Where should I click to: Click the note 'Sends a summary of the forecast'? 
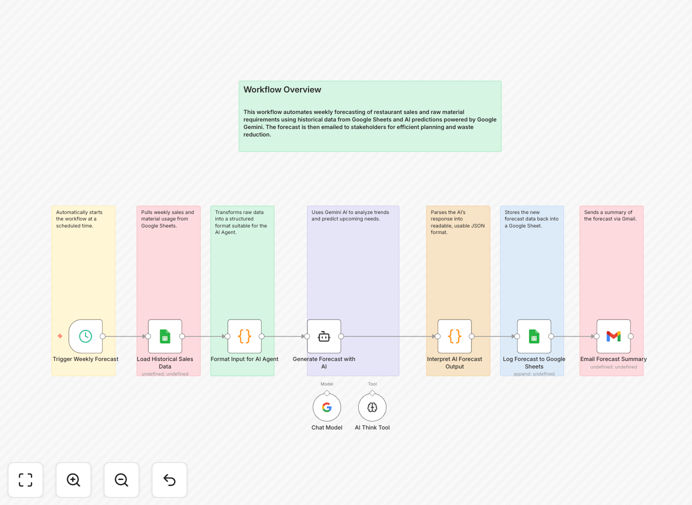(610, 215)
